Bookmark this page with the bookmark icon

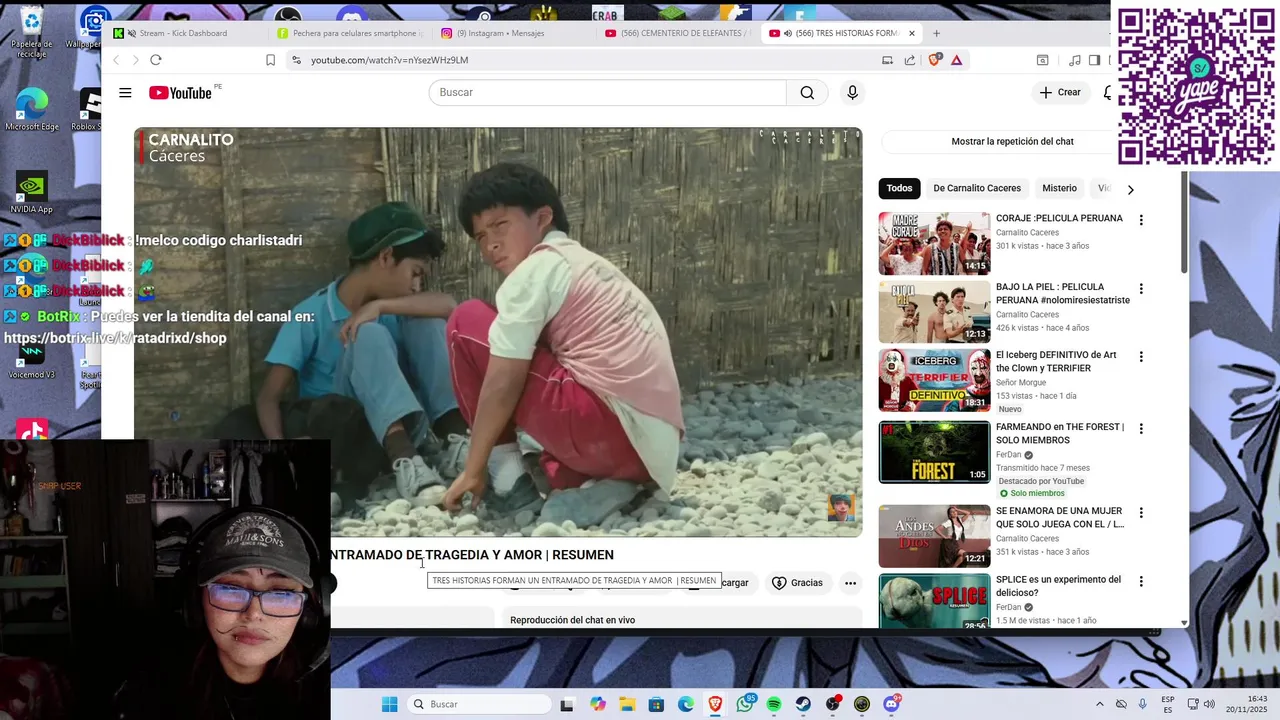click(x=270, y=60)
